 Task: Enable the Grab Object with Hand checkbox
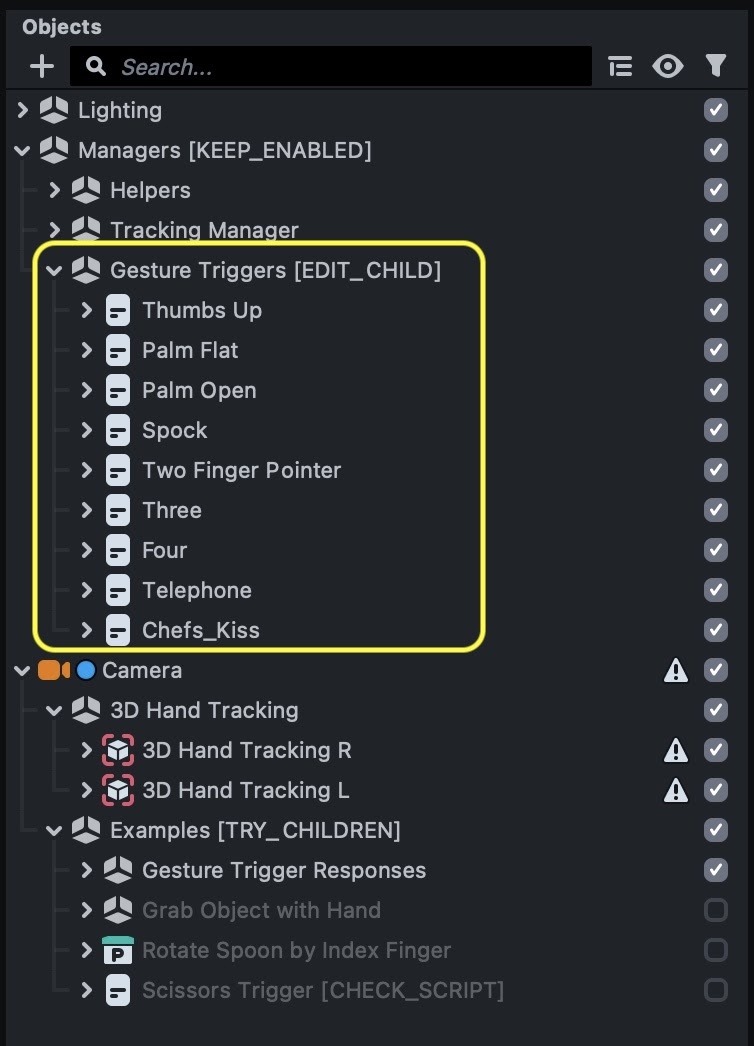tap(715, 910)
